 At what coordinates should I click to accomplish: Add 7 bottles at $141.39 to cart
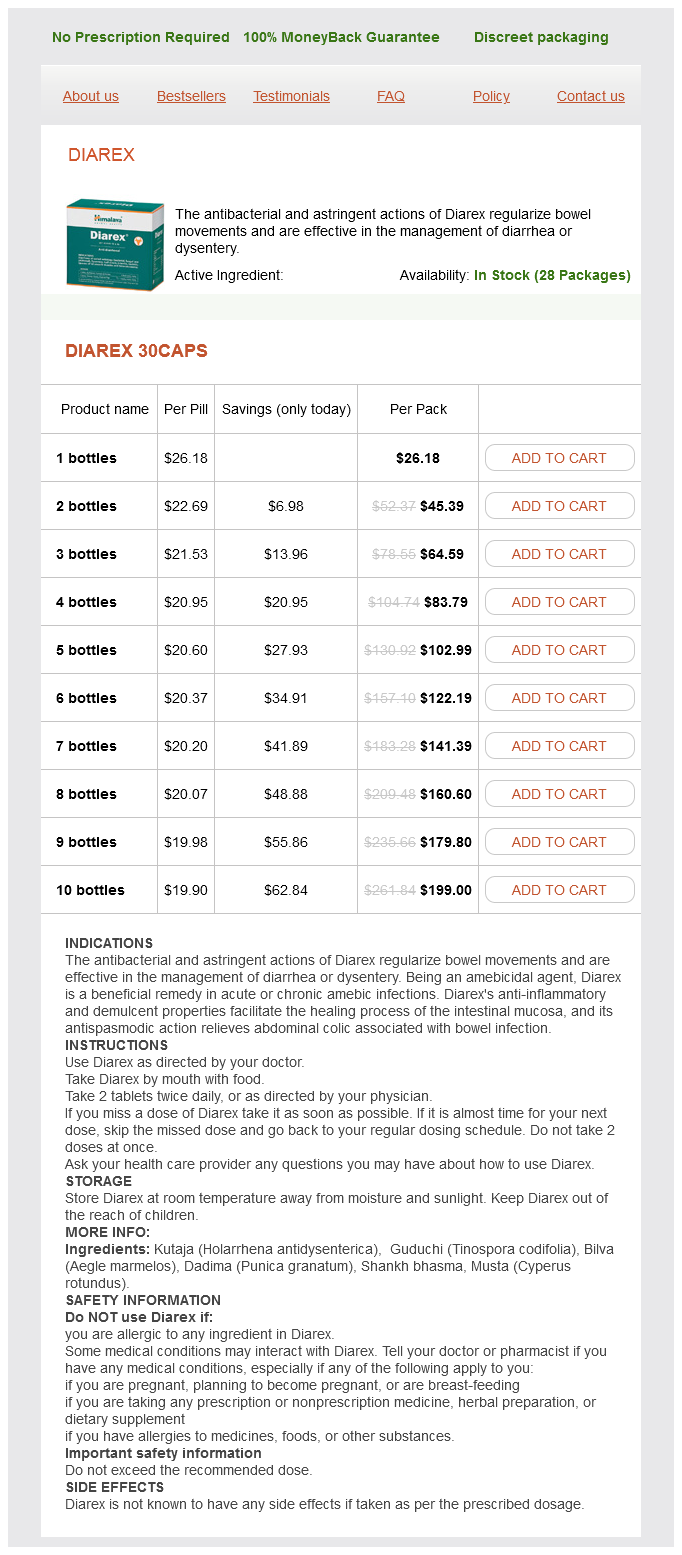coord(559,746)
